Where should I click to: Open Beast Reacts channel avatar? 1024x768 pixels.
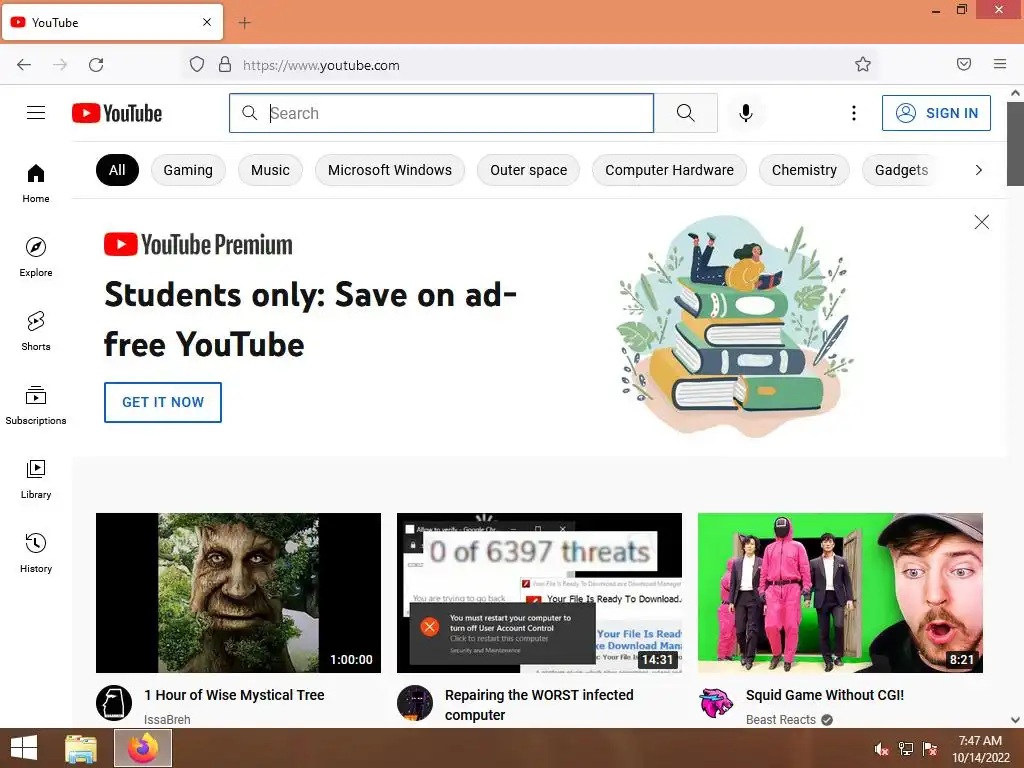(x=716, y=703)
